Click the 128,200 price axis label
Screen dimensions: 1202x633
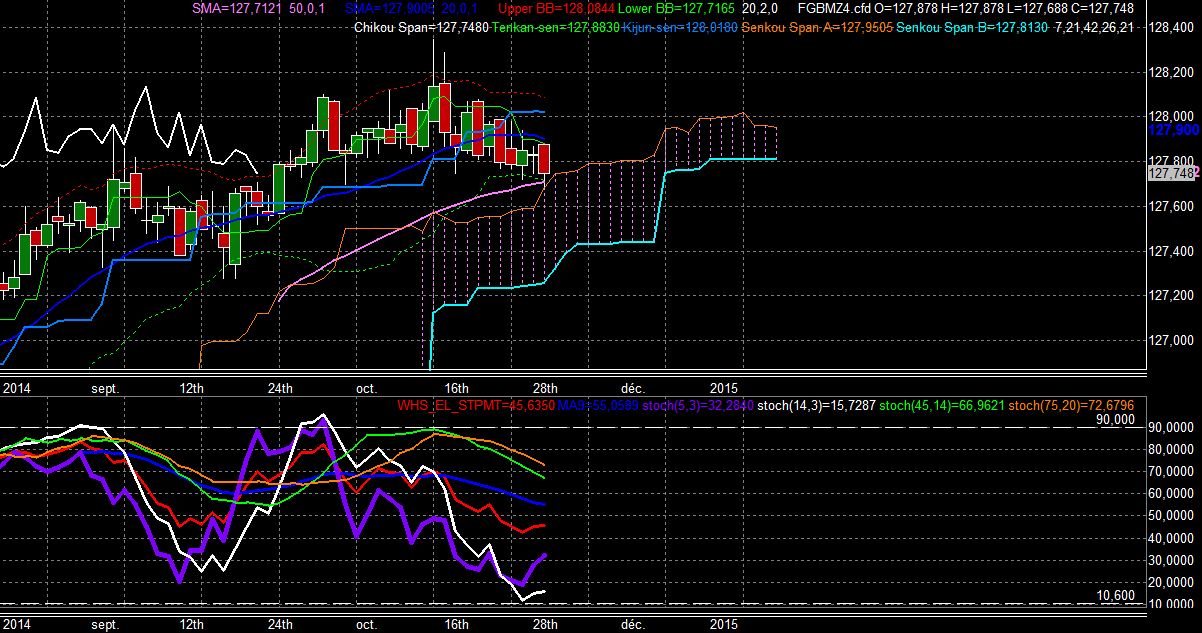click(1172, 73)
